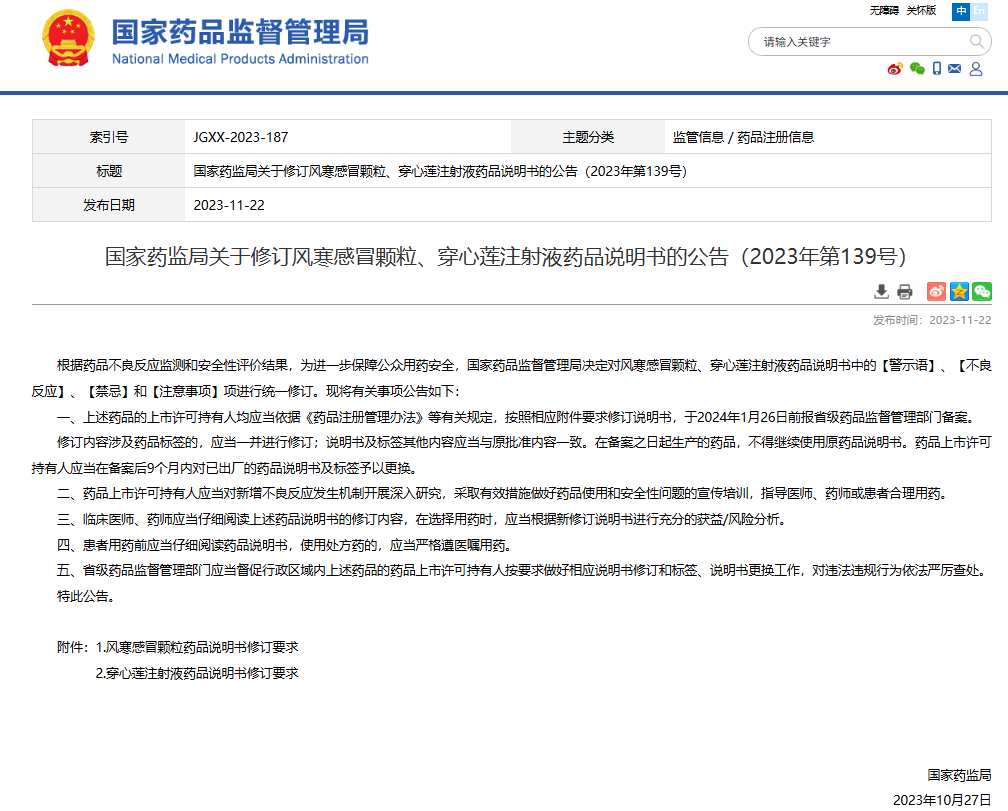
Task: Print the page using the printer icon
Action: (905, 291)
